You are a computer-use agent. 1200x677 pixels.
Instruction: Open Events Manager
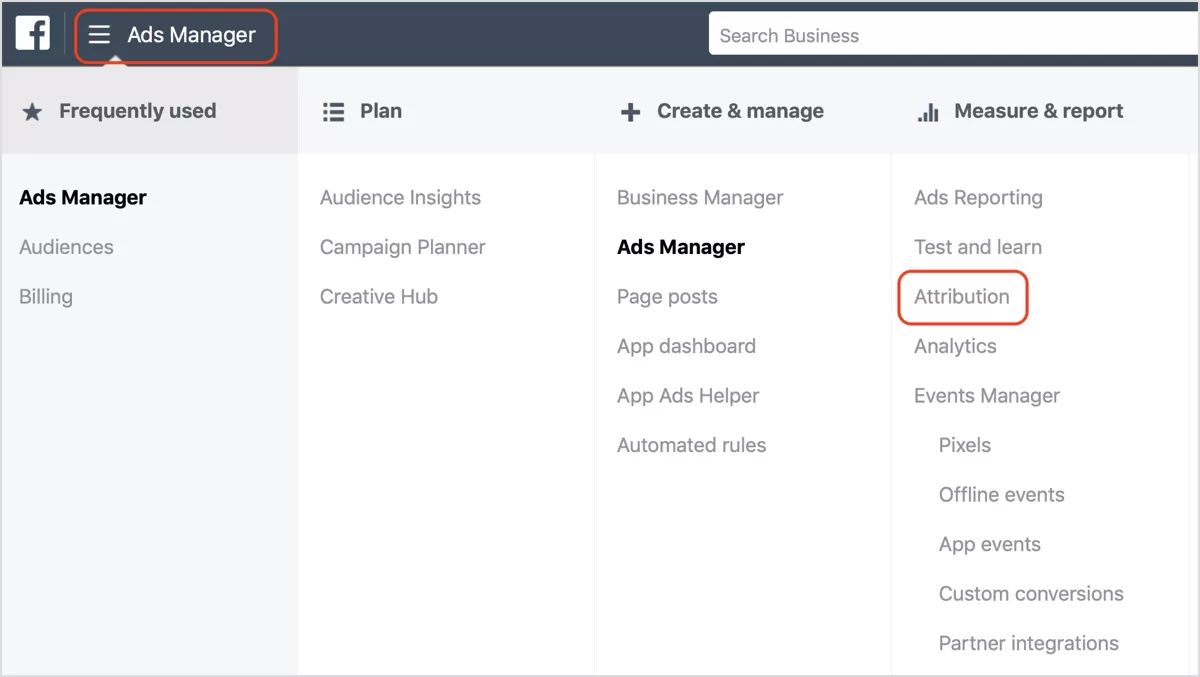[987, 396]
